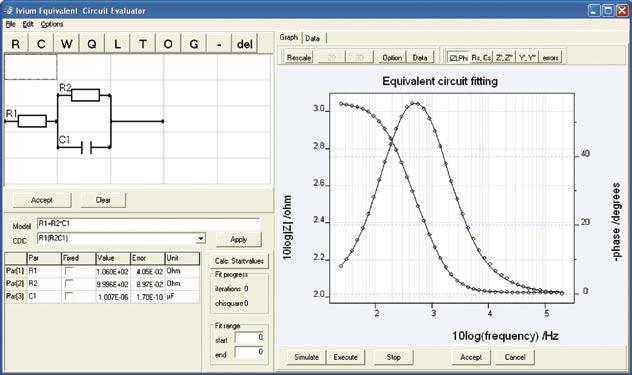Screen dimensions: 632x375
Task: Click the Execute fit button
Action: 345,357
